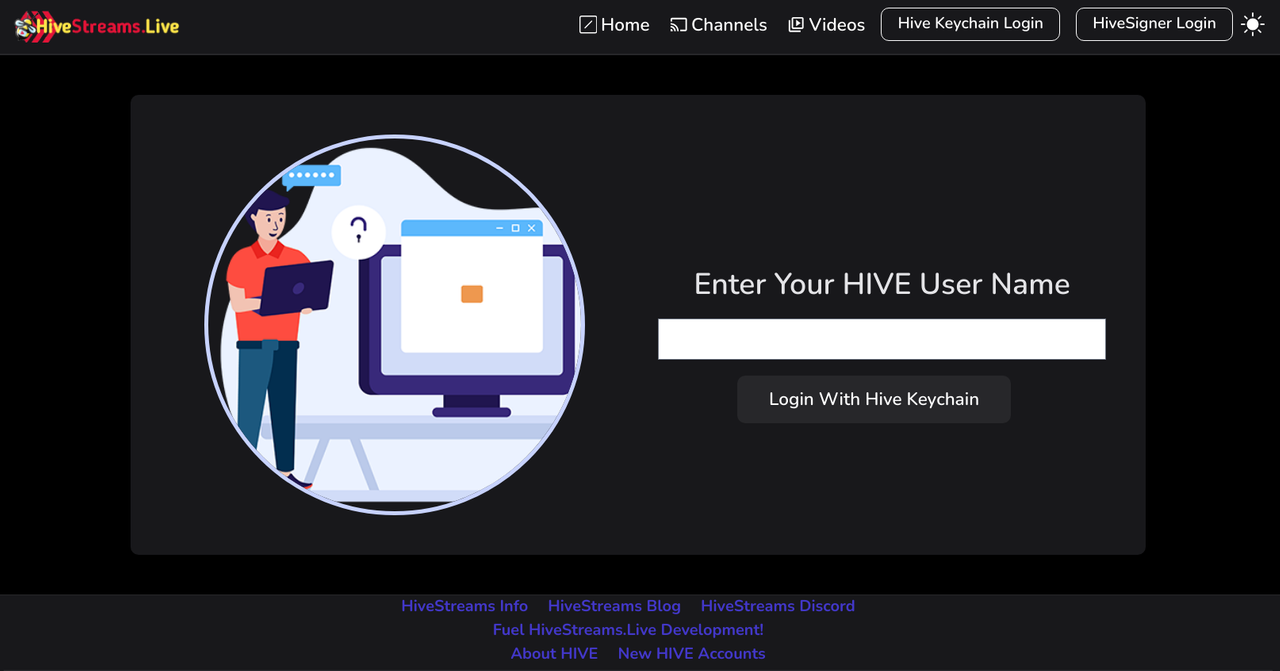Click the Hive Keychain Login button
Viewport: 1280px width, 671px height.
tap(970, 24)
